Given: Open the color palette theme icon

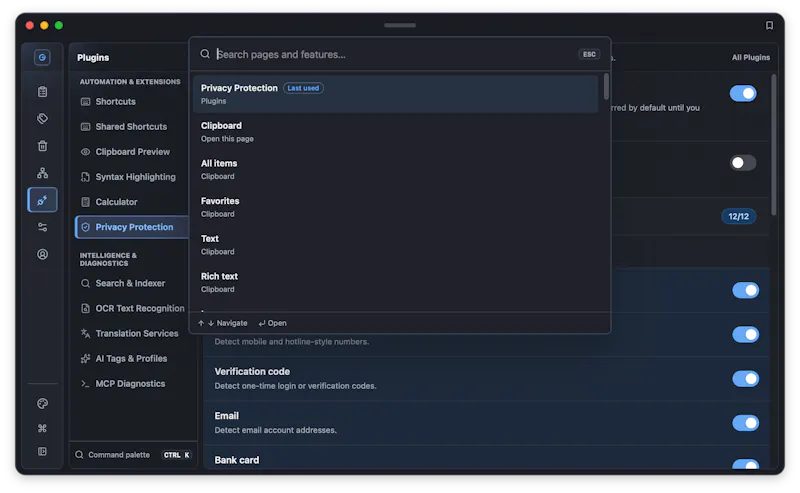Looking at the screenshot, I should (42, 403).
